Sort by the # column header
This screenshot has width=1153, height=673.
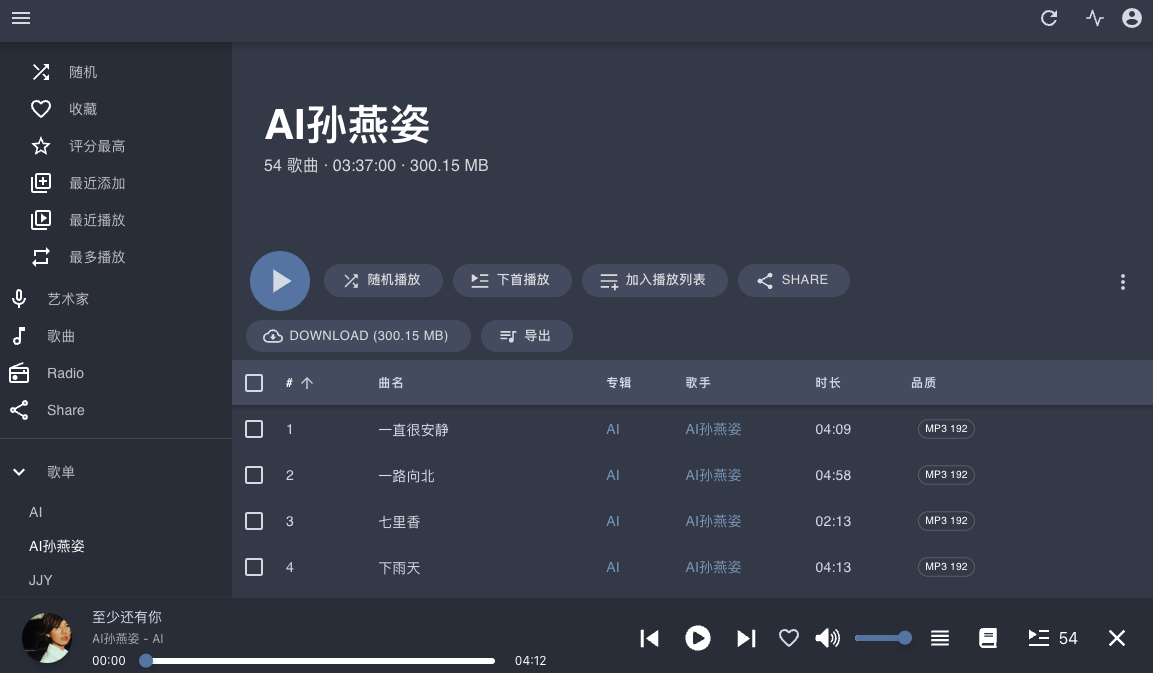click(299, 382)
